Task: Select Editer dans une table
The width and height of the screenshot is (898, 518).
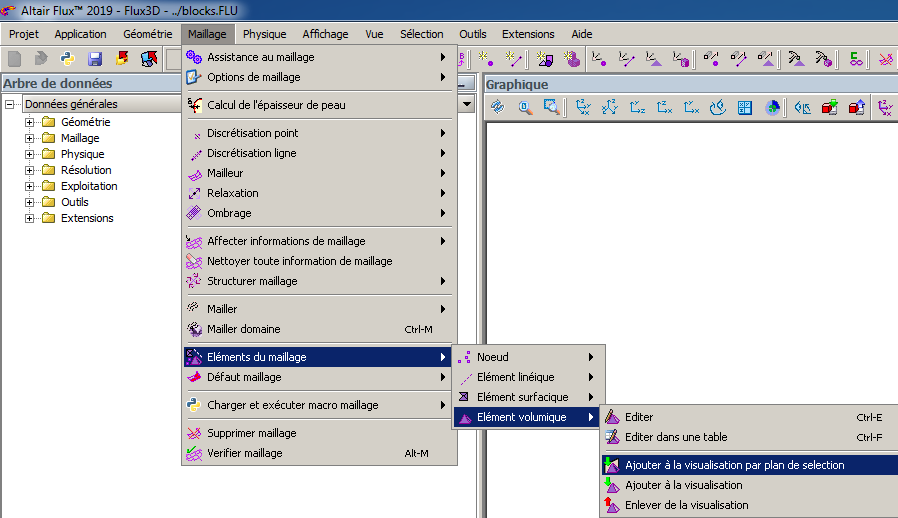Action: coord(676,437)
